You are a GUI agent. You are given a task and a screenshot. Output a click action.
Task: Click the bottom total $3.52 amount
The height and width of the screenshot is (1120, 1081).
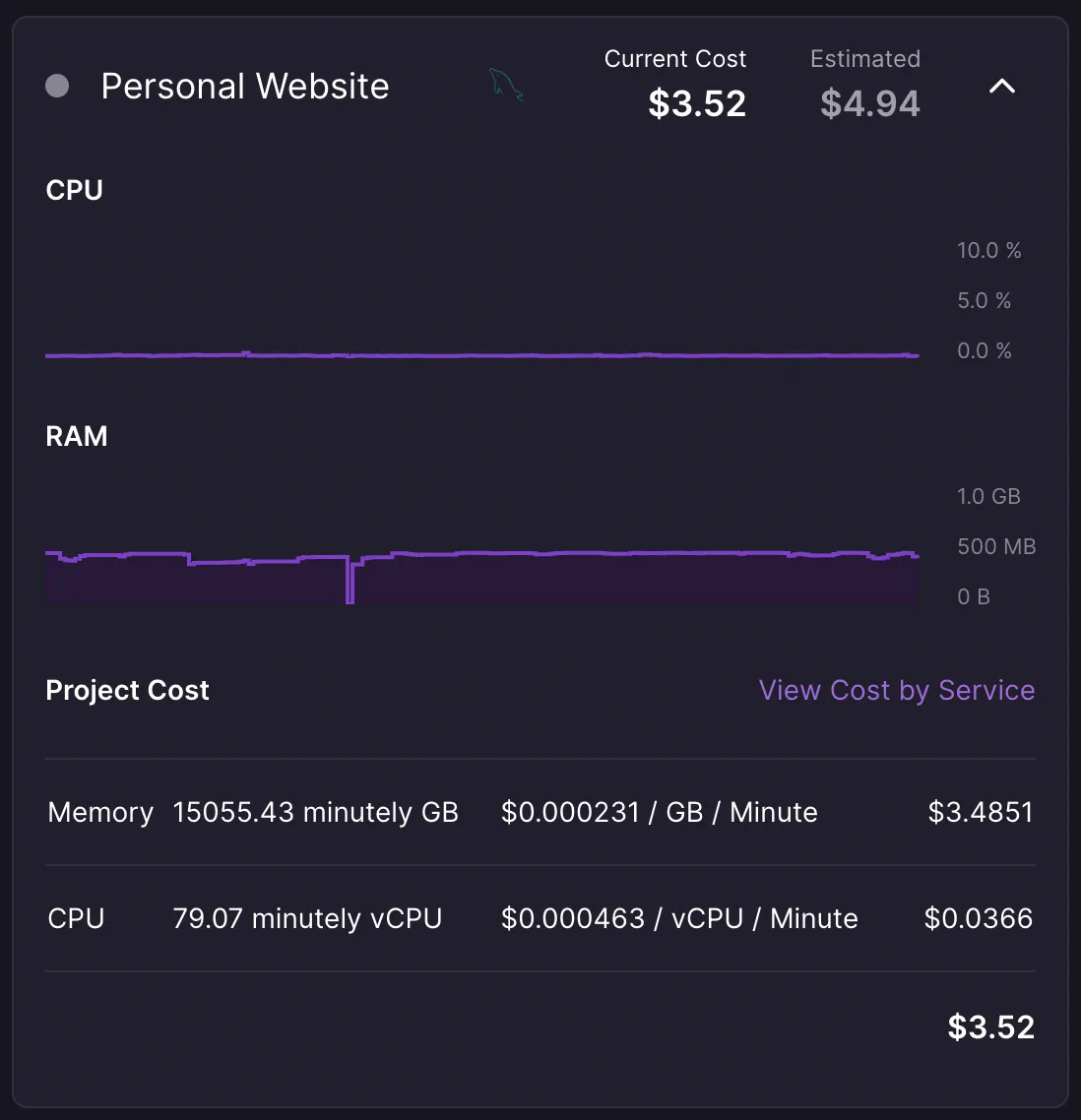[990, 1027]
